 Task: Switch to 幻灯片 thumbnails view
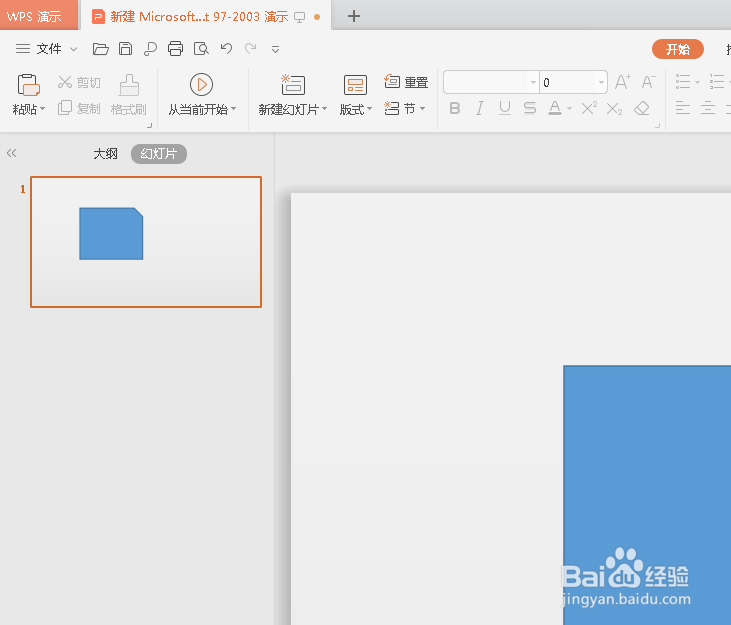pyautogui.click(x=159, y=154)
